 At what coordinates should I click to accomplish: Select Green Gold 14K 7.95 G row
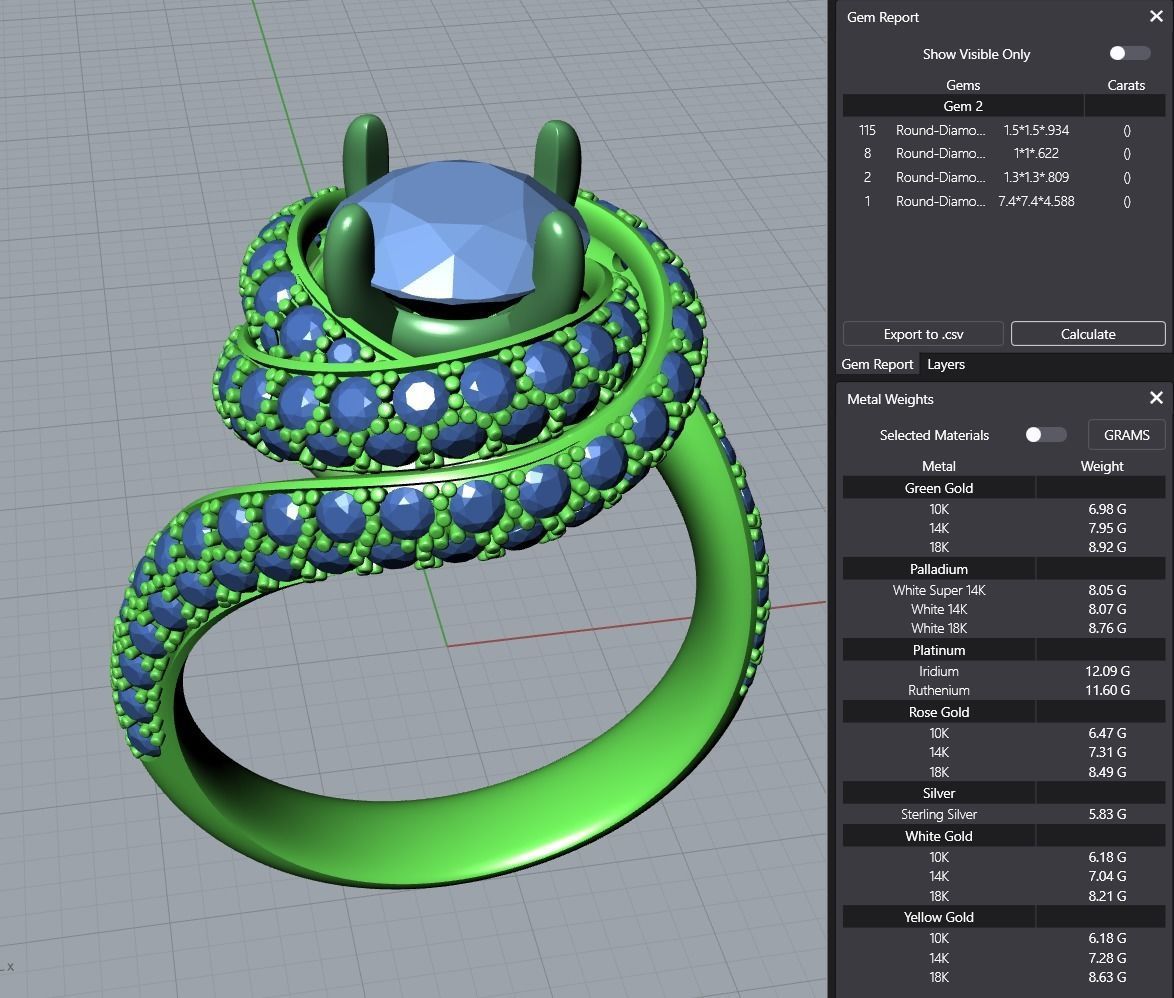[1004, 529]
